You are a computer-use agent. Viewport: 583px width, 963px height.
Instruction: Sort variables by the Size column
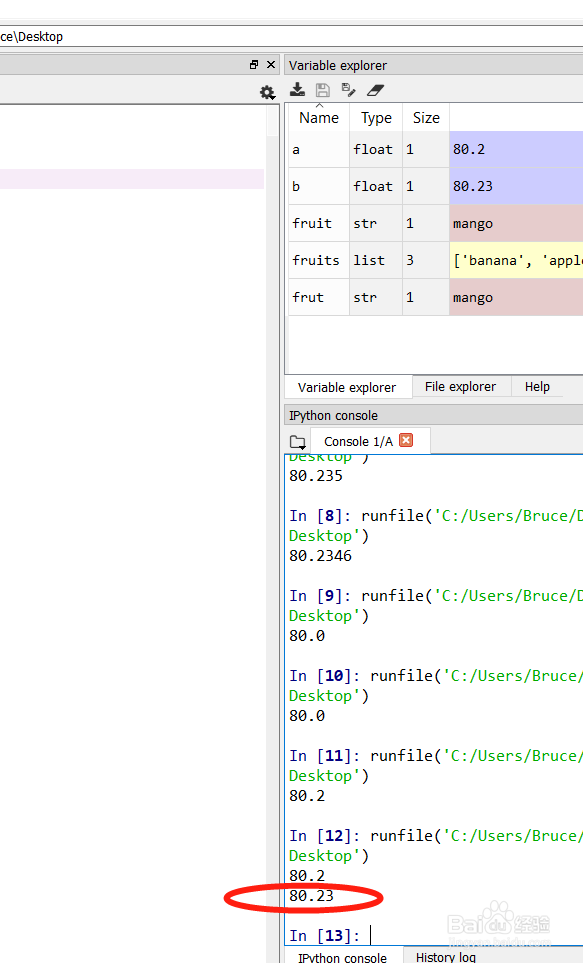426,117
